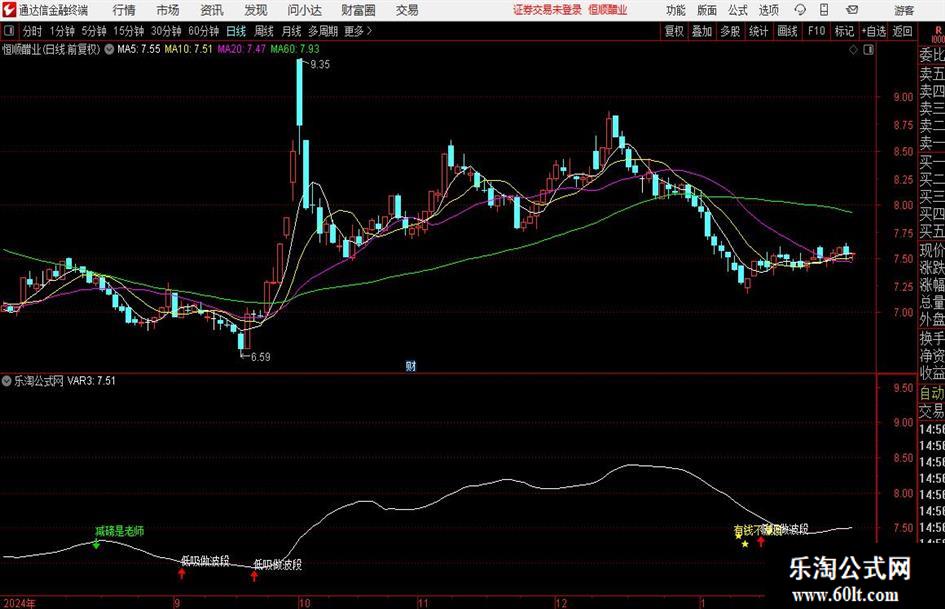Viewport: 945px width, 609px height.
Task: Open F10 company information
Action: click(x=817, y=31)
